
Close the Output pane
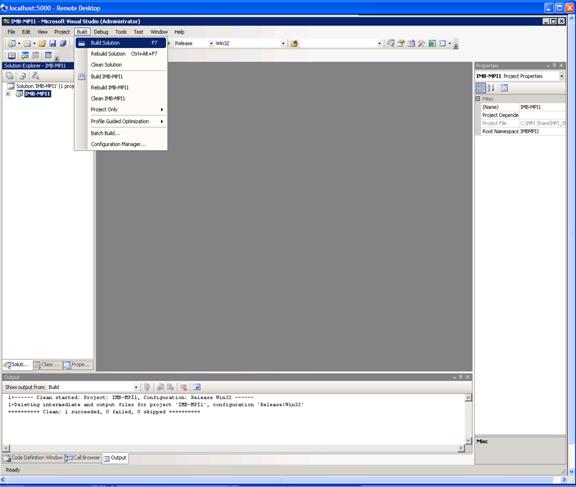coord(468,377)
